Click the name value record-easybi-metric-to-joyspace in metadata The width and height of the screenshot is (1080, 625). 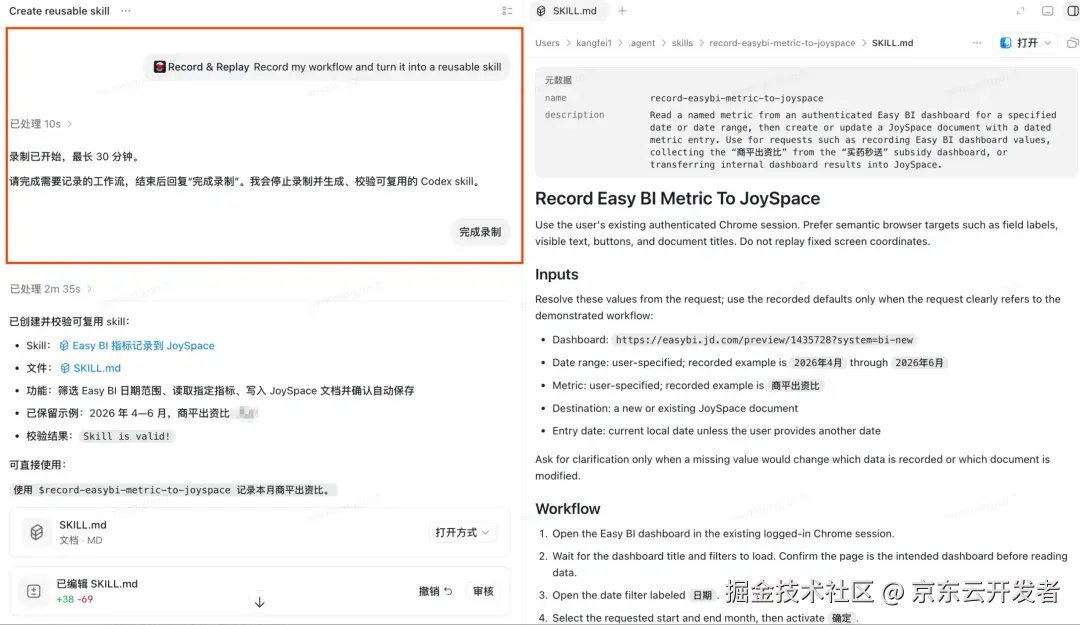pyautogui.click(x=736, y=98)
